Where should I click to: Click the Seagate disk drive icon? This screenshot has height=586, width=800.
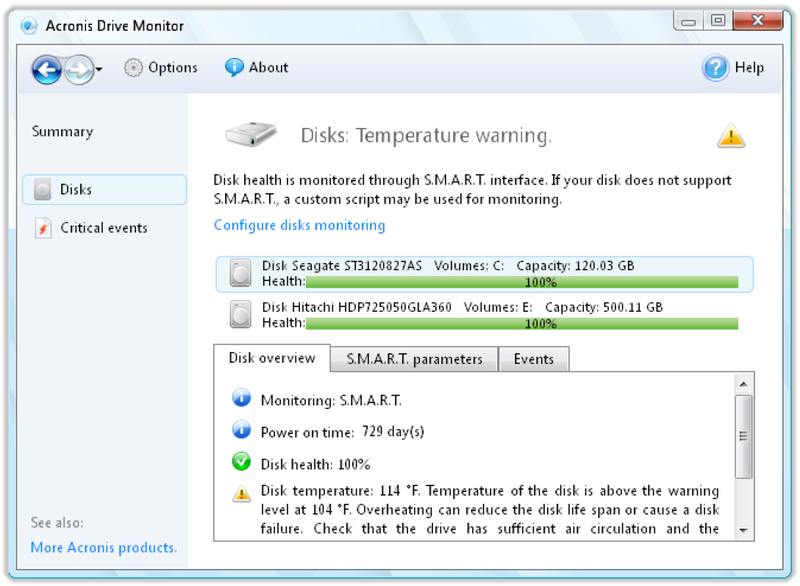pyautogui.click(x=240, y=273)
